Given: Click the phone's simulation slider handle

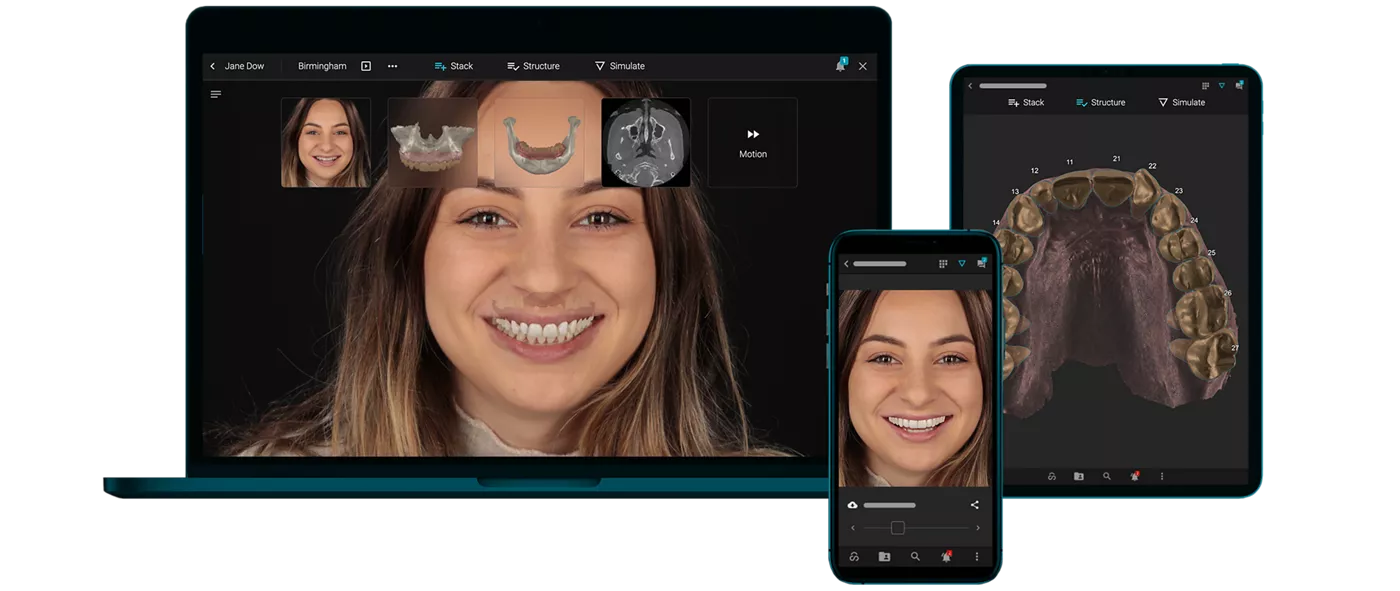Looking at the screenshot, I should tap(898, 528).
